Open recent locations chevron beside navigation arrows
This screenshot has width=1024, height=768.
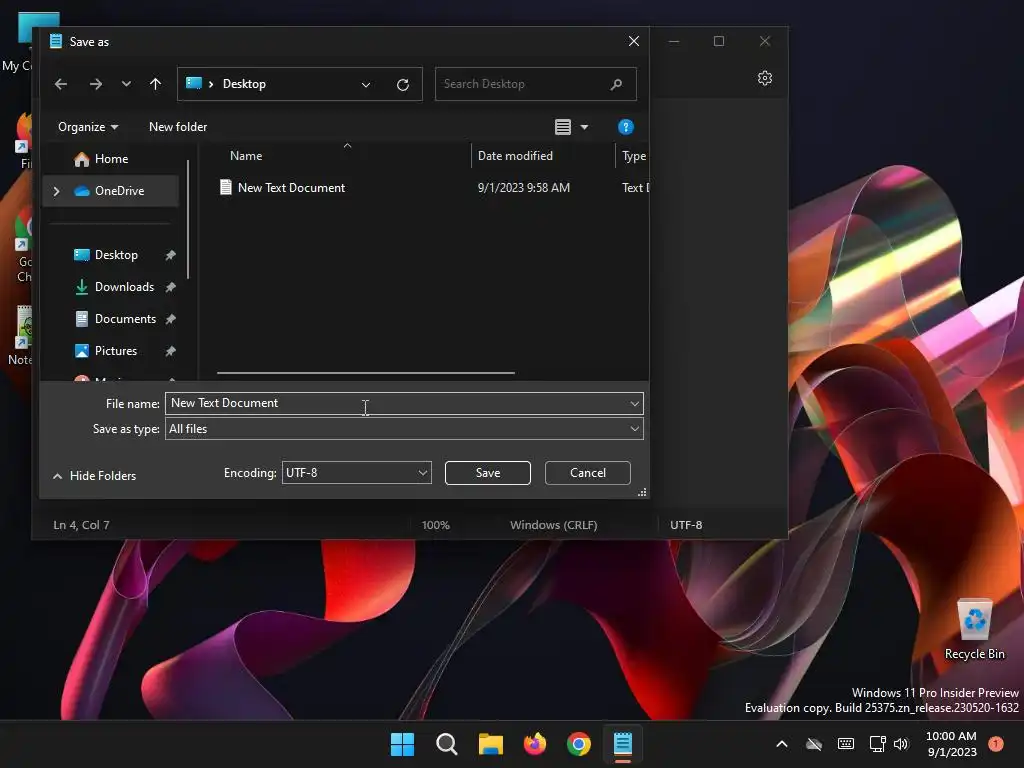click(126, 84)
